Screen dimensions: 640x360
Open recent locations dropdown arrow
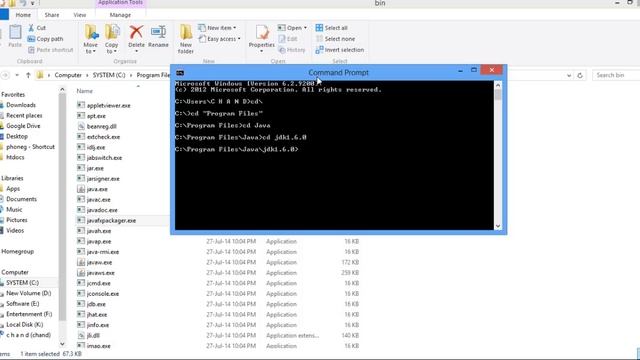[x=17, y=75]
